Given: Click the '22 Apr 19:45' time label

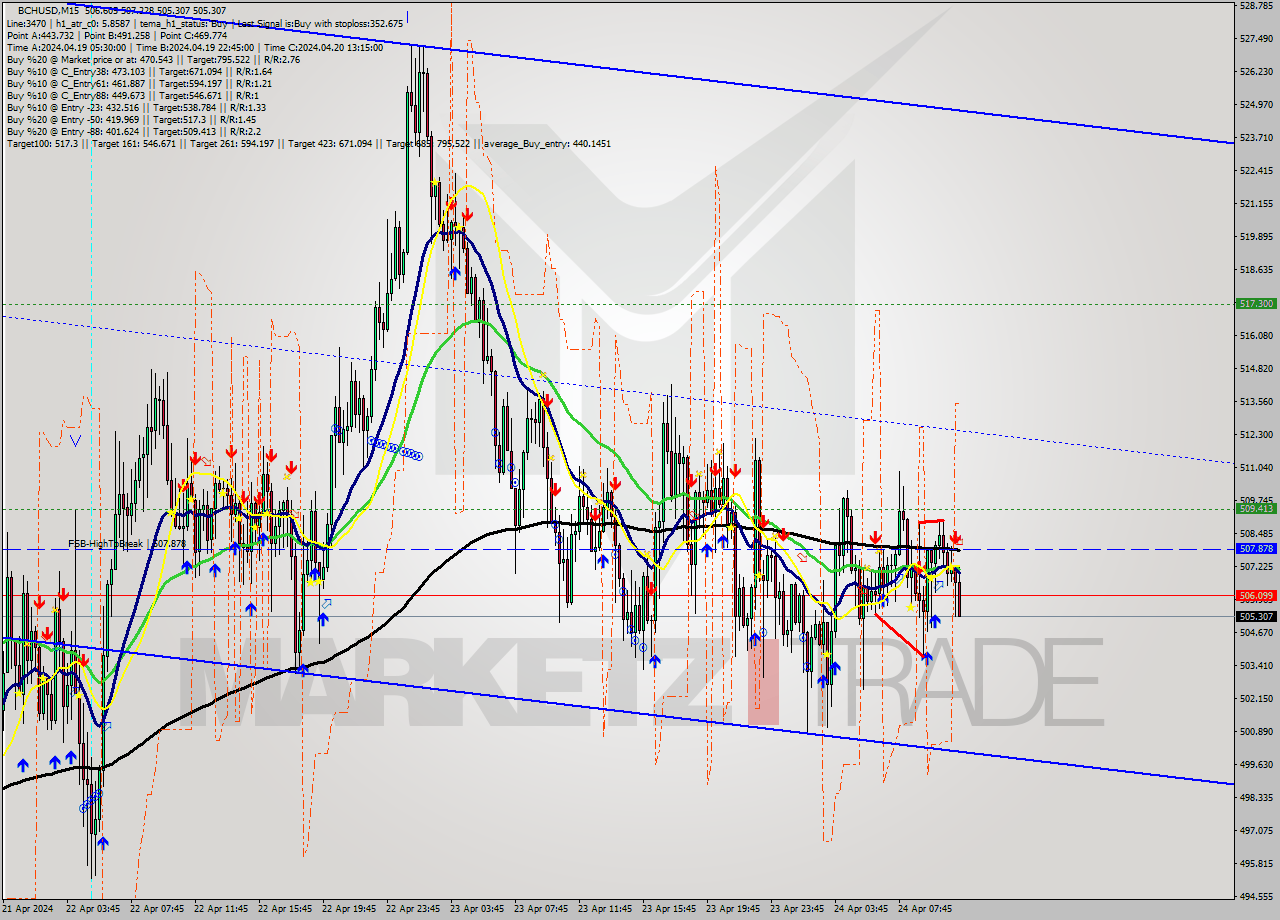Looking at the screenshot, I should pyautogui.click(x=349, y=909).
